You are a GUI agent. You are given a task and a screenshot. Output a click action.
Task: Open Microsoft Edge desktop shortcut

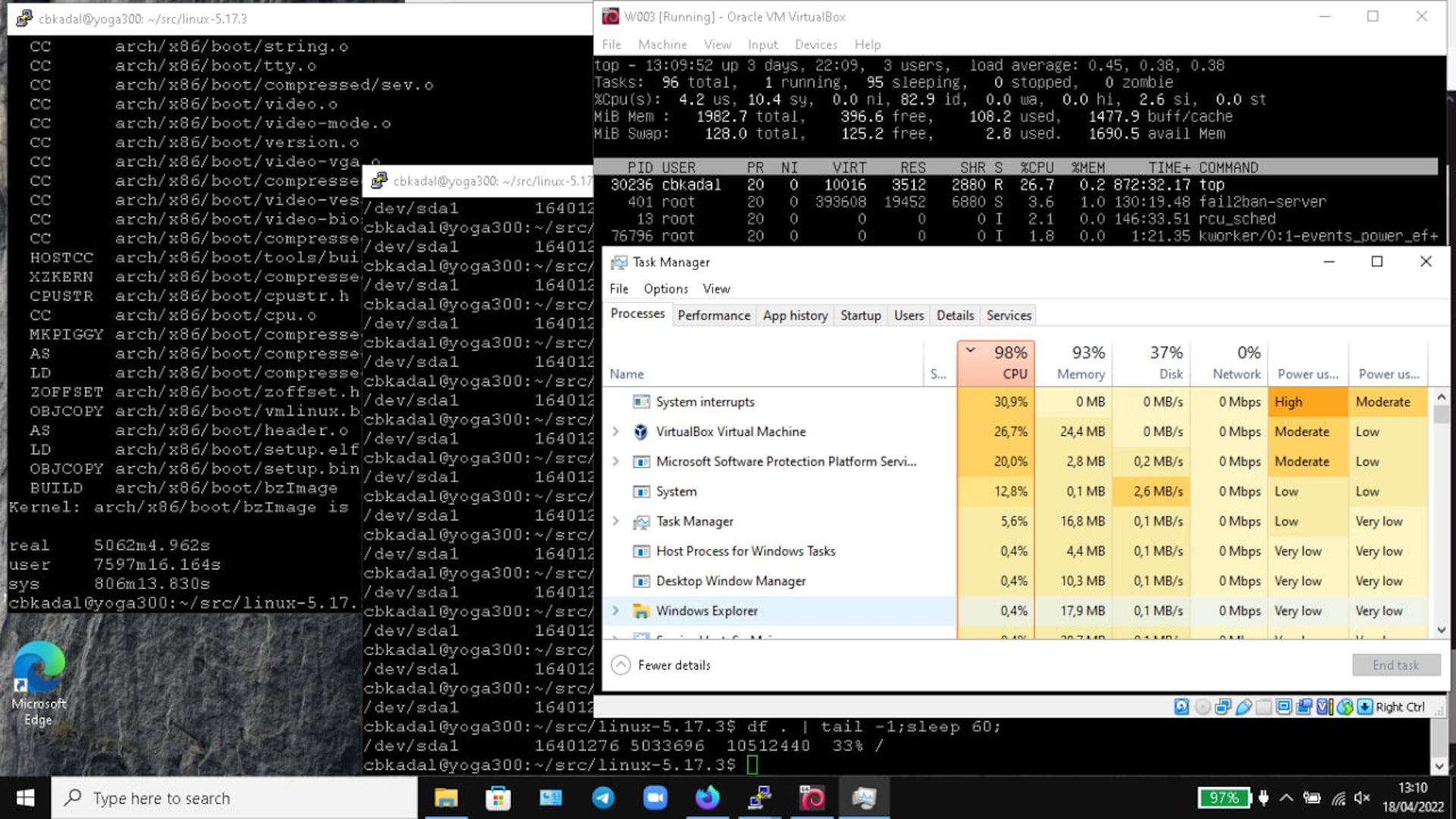(x=39, y=684)
